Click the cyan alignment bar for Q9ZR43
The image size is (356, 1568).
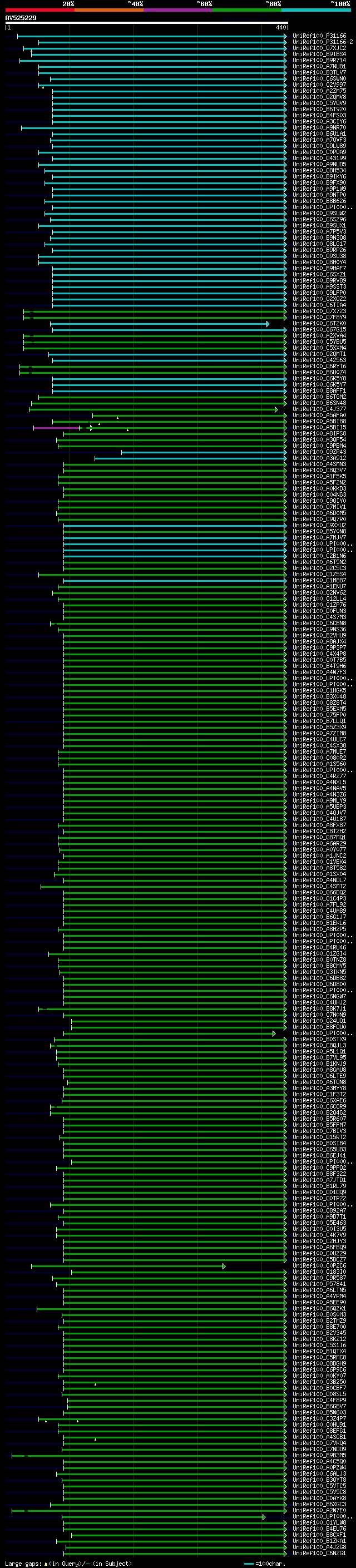[203, 452]
